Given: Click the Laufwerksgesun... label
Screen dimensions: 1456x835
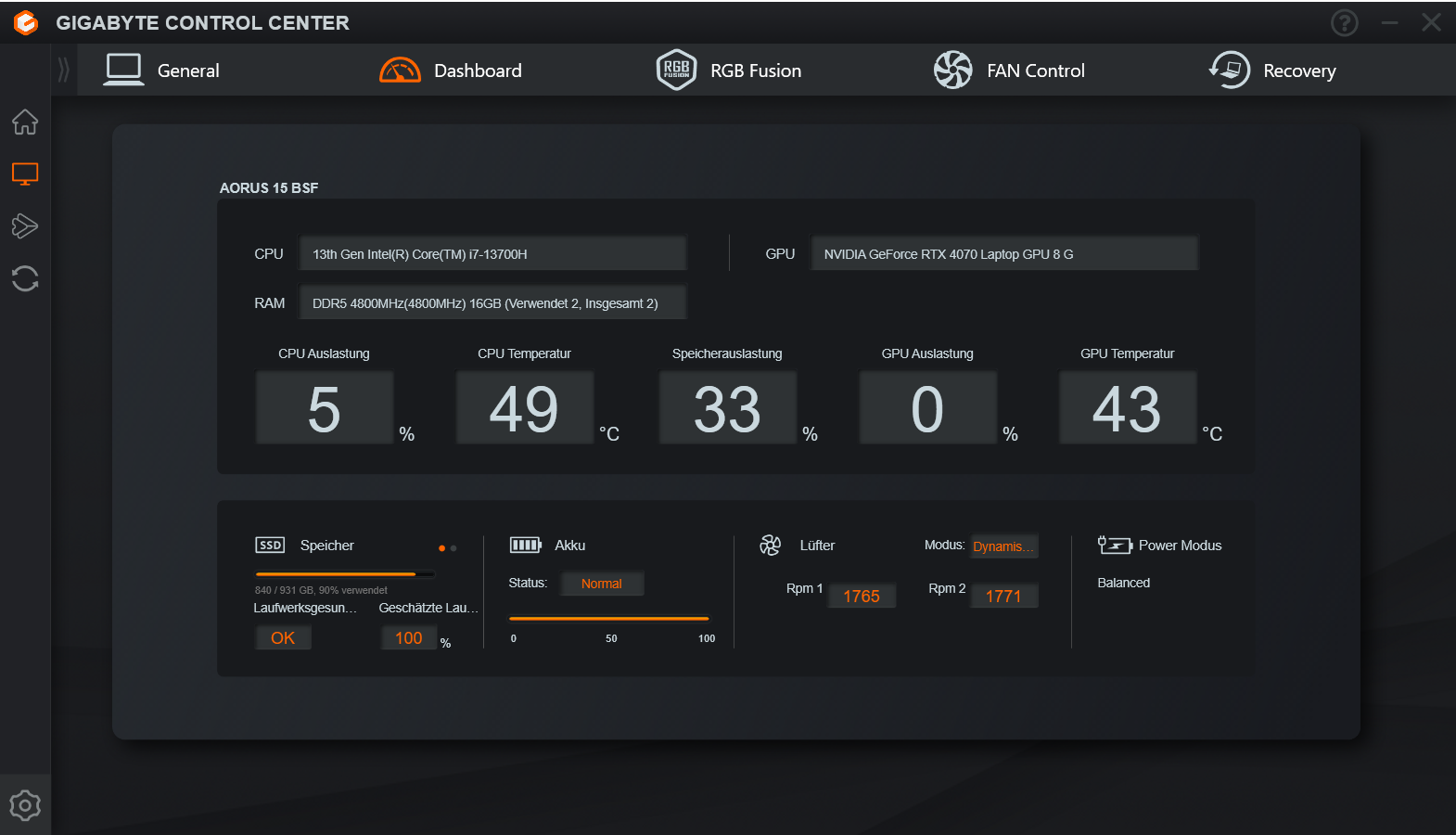Looking at the screenshot, I should point(305,608).
